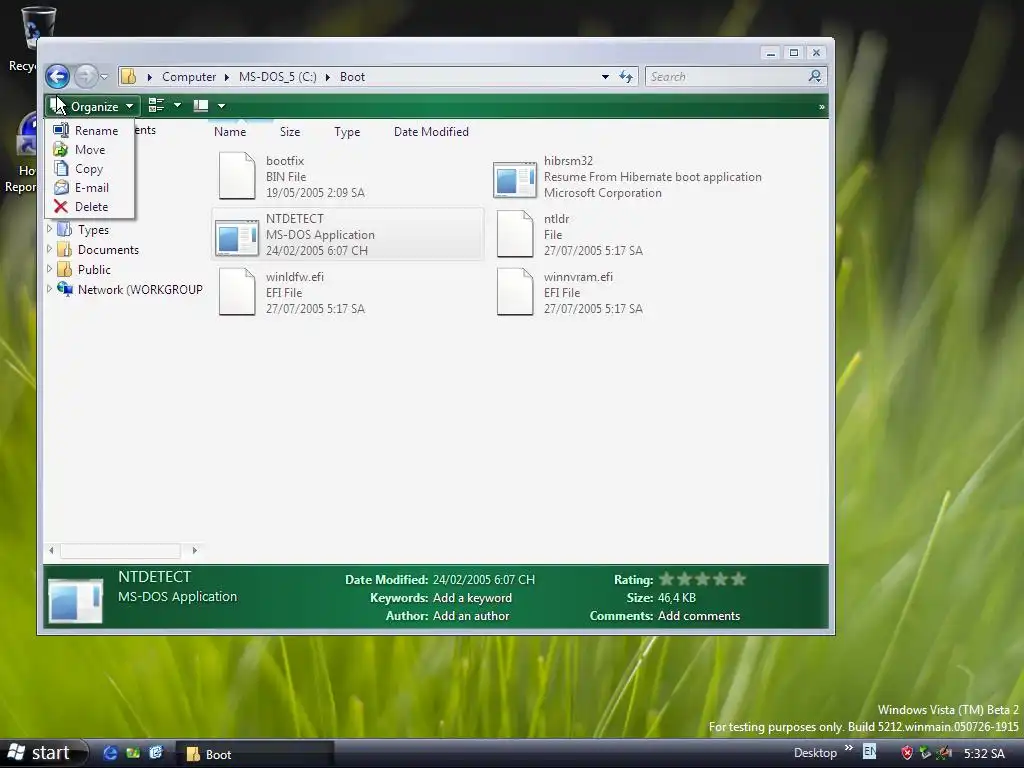Image resolution: width=1024 pixels, height=768 pixels.
Task: Click the Boot taskbar button
Action: pyautogui.click(x=255, y=754)
